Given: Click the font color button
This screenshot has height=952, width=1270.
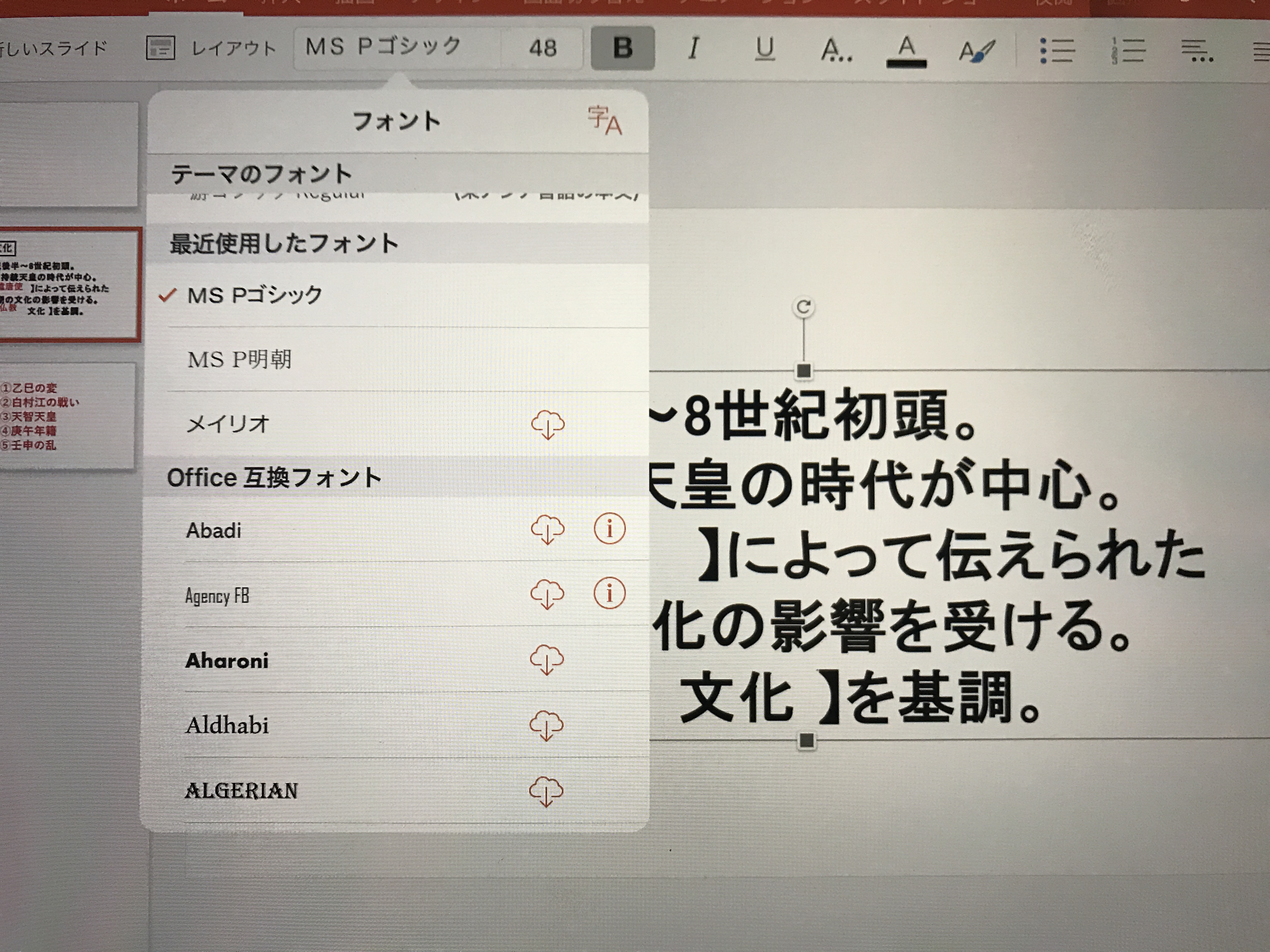Looking at the screenshot, I should tap(906, 50).
